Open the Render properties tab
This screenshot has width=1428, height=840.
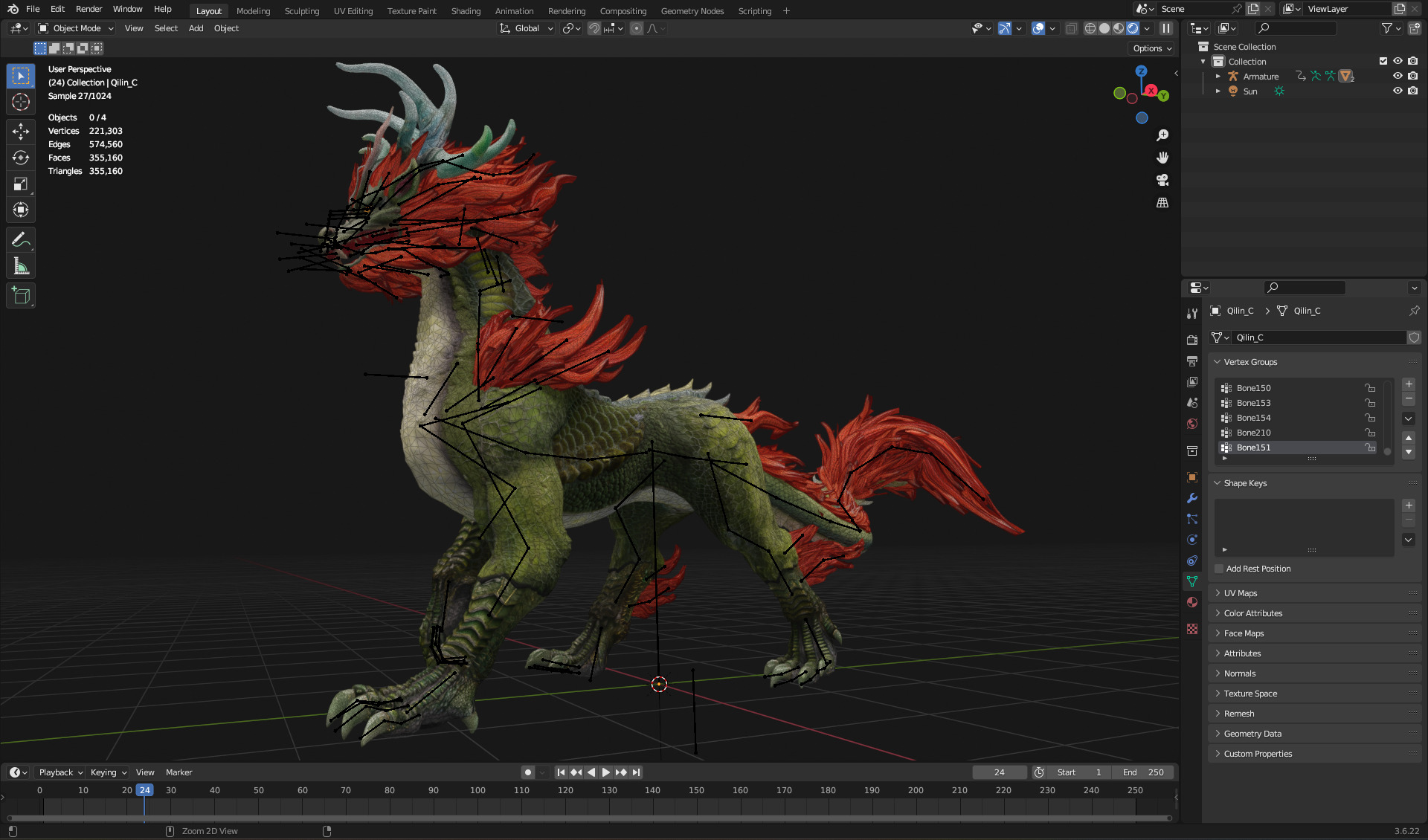pos(1192,340)
